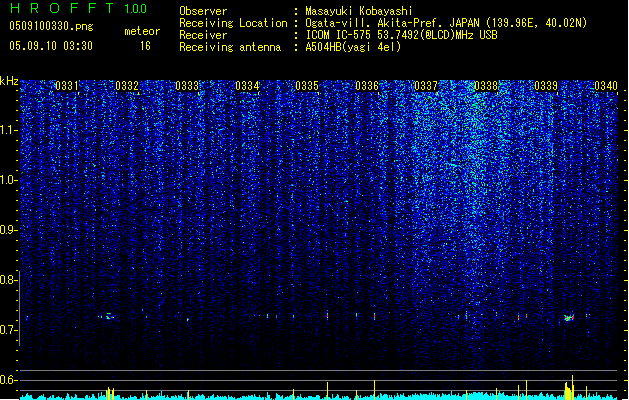Click the 0334 time marker
Viewport: 629px width, 400px height.
tap(247, 86)
